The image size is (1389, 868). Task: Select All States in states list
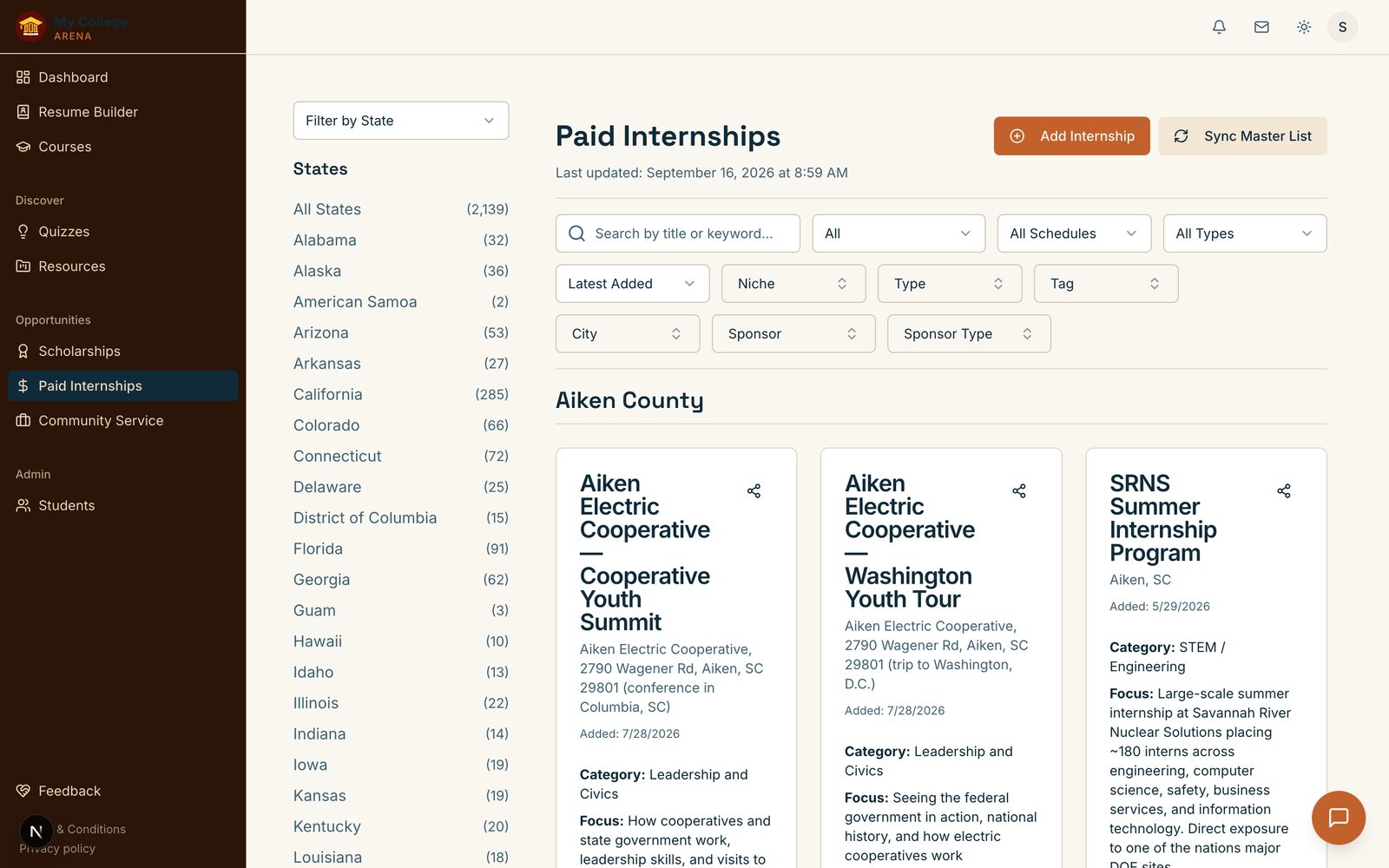[401, 209]
